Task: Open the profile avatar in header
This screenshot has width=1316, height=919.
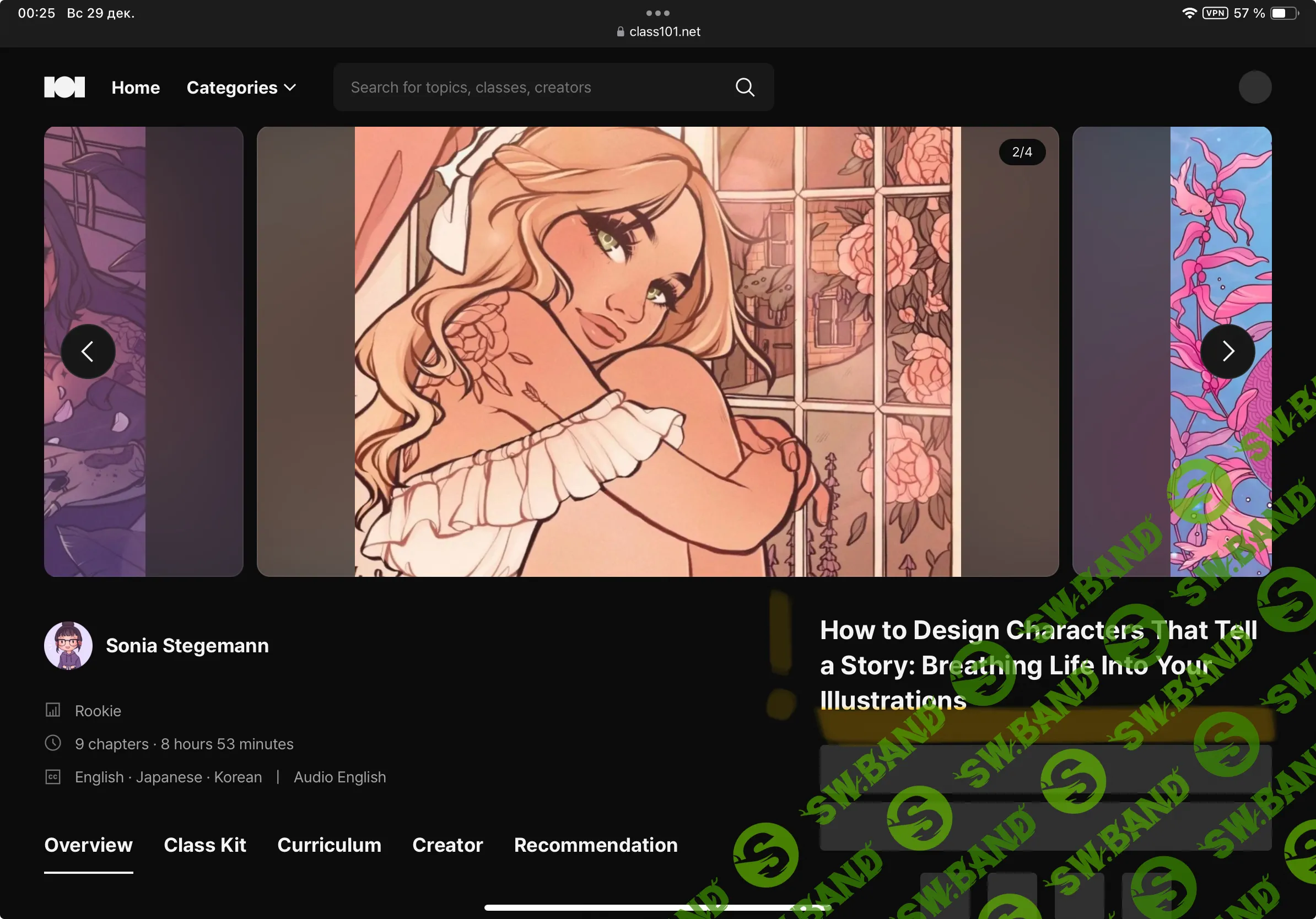Action: click(x=1254, y=87)
